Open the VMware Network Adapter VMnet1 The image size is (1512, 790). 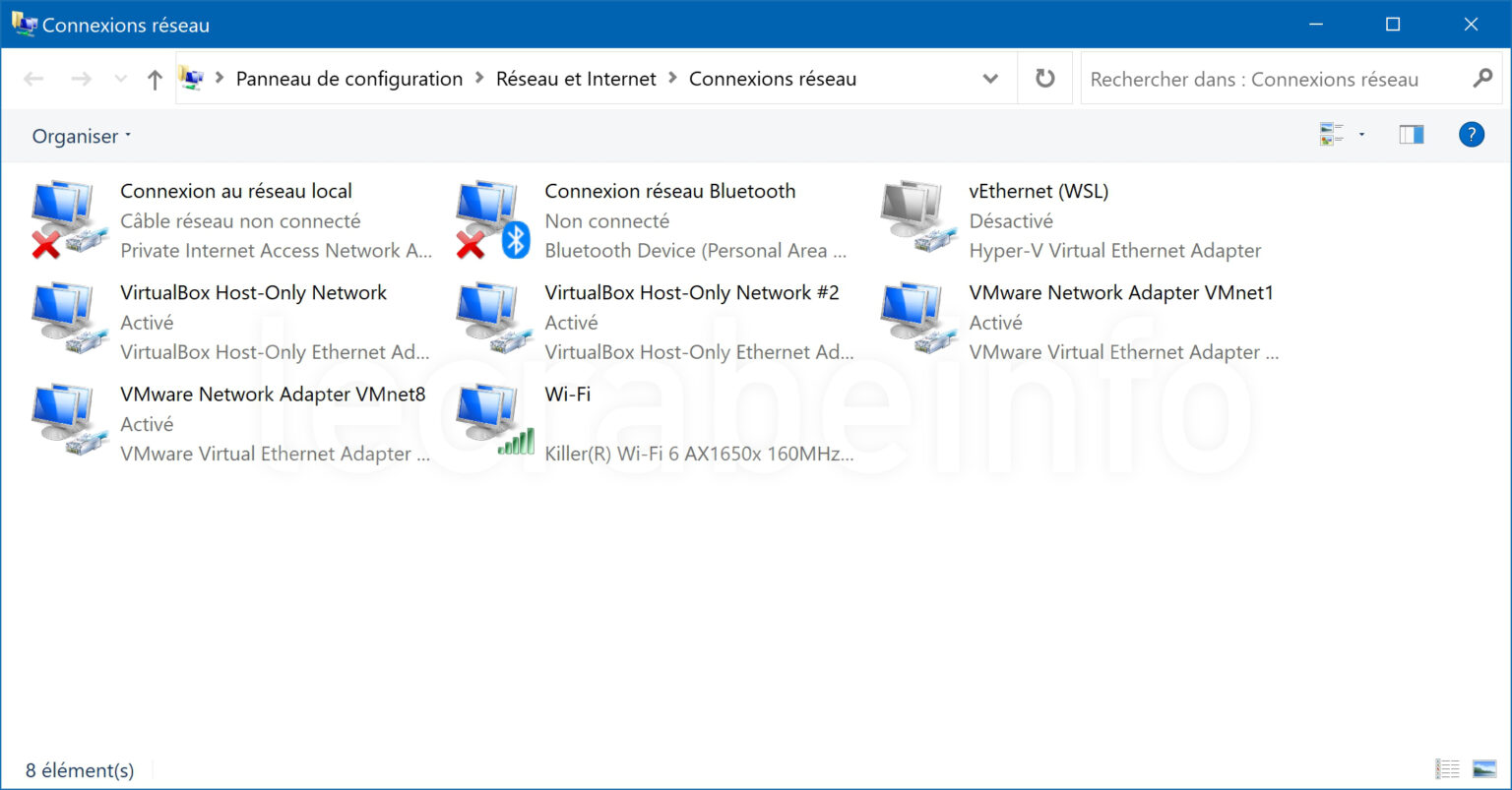(x=1121, y=292)
